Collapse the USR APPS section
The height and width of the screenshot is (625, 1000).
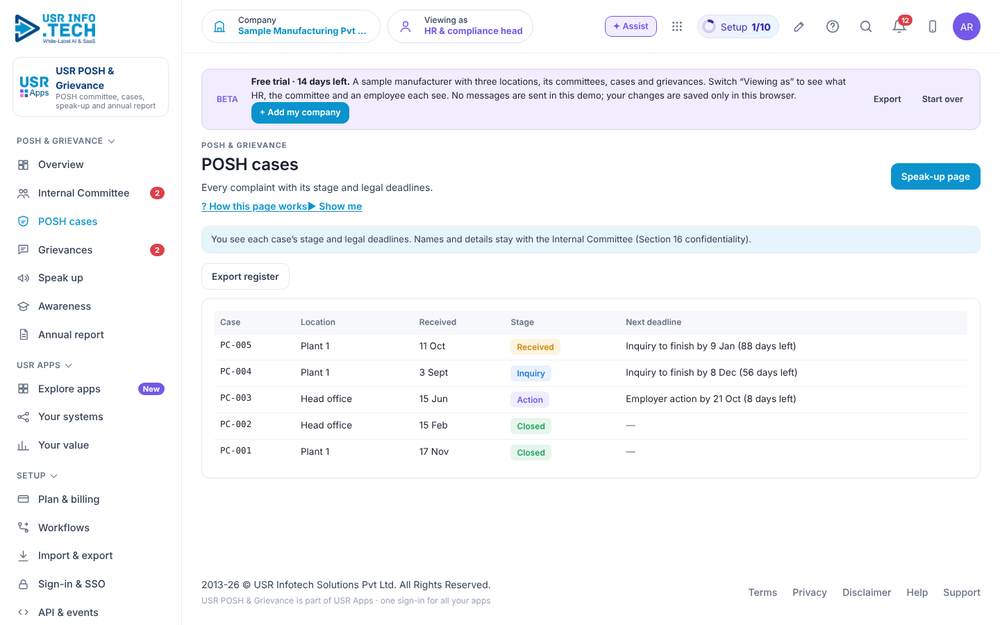pyautogui.click(x=44, y=365)
